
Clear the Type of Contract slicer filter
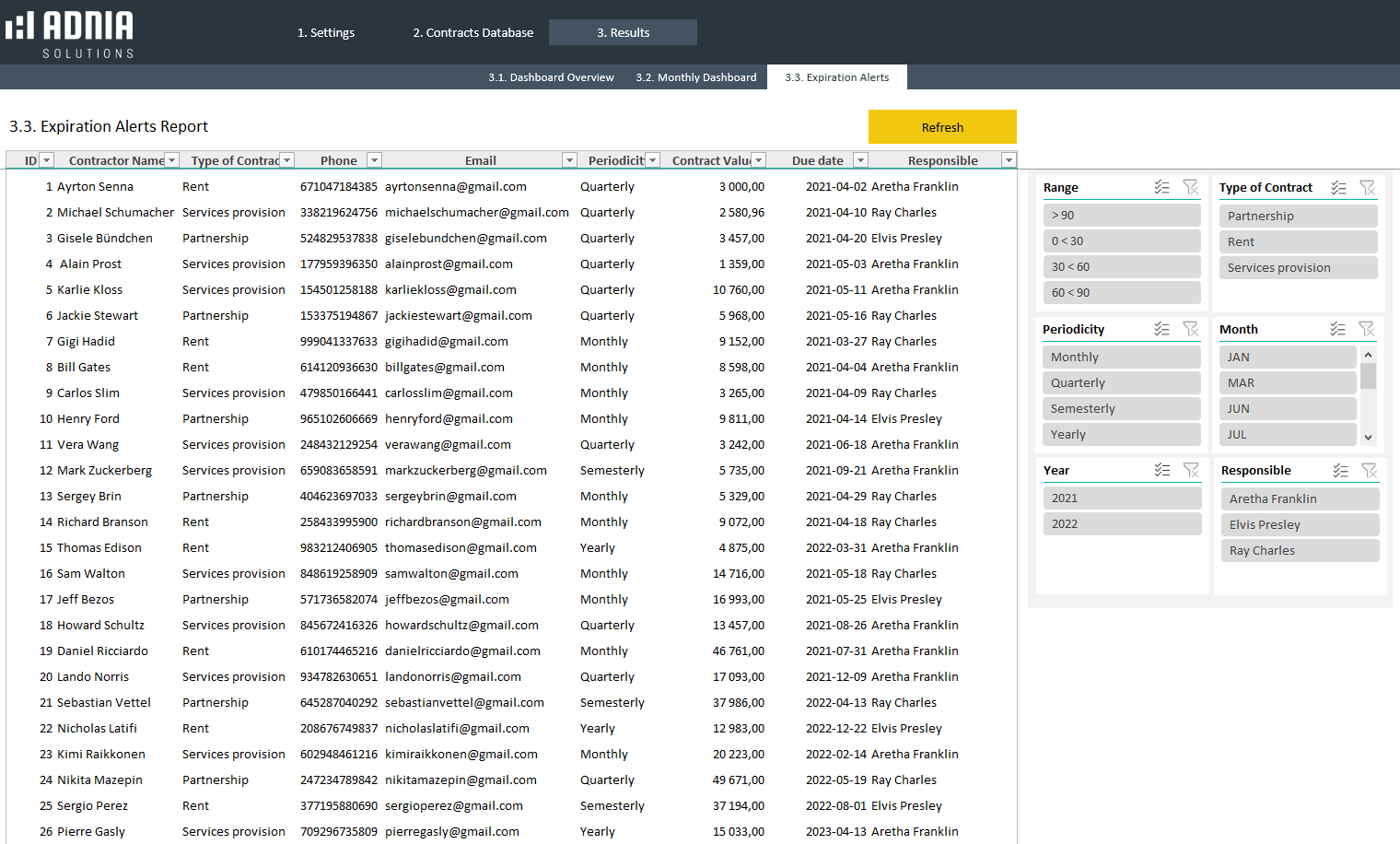pos(1368,188)
